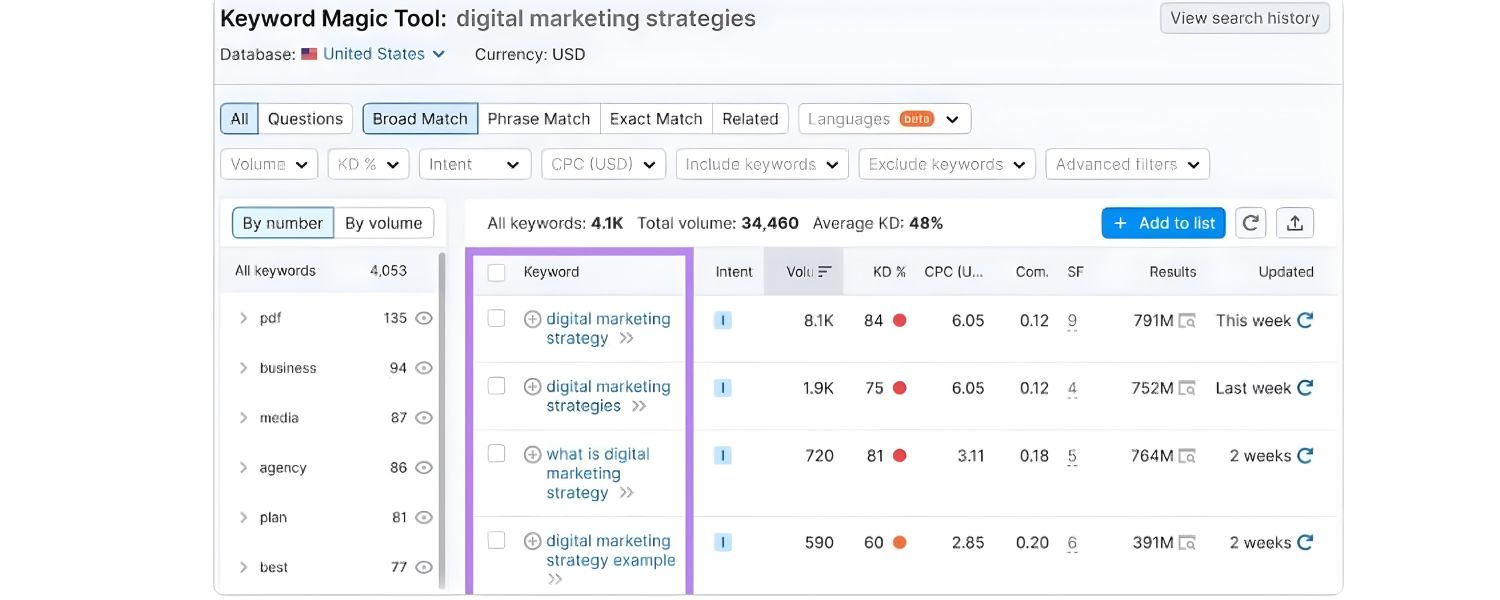Open SERP magnifier icon next to 791M results

coord(1186,320)
